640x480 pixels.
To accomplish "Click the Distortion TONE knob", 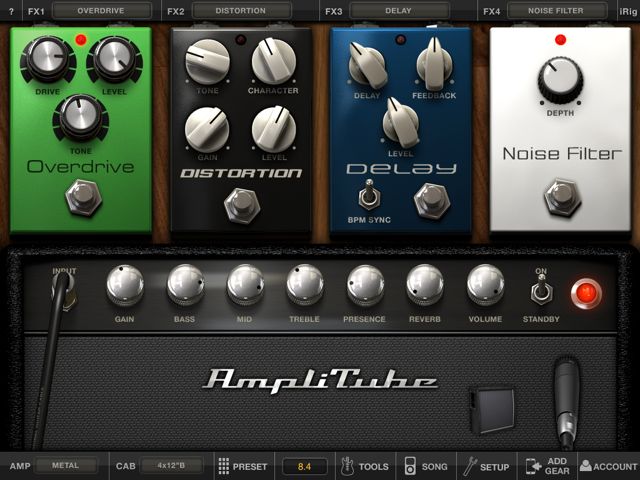I will point(207,61).
